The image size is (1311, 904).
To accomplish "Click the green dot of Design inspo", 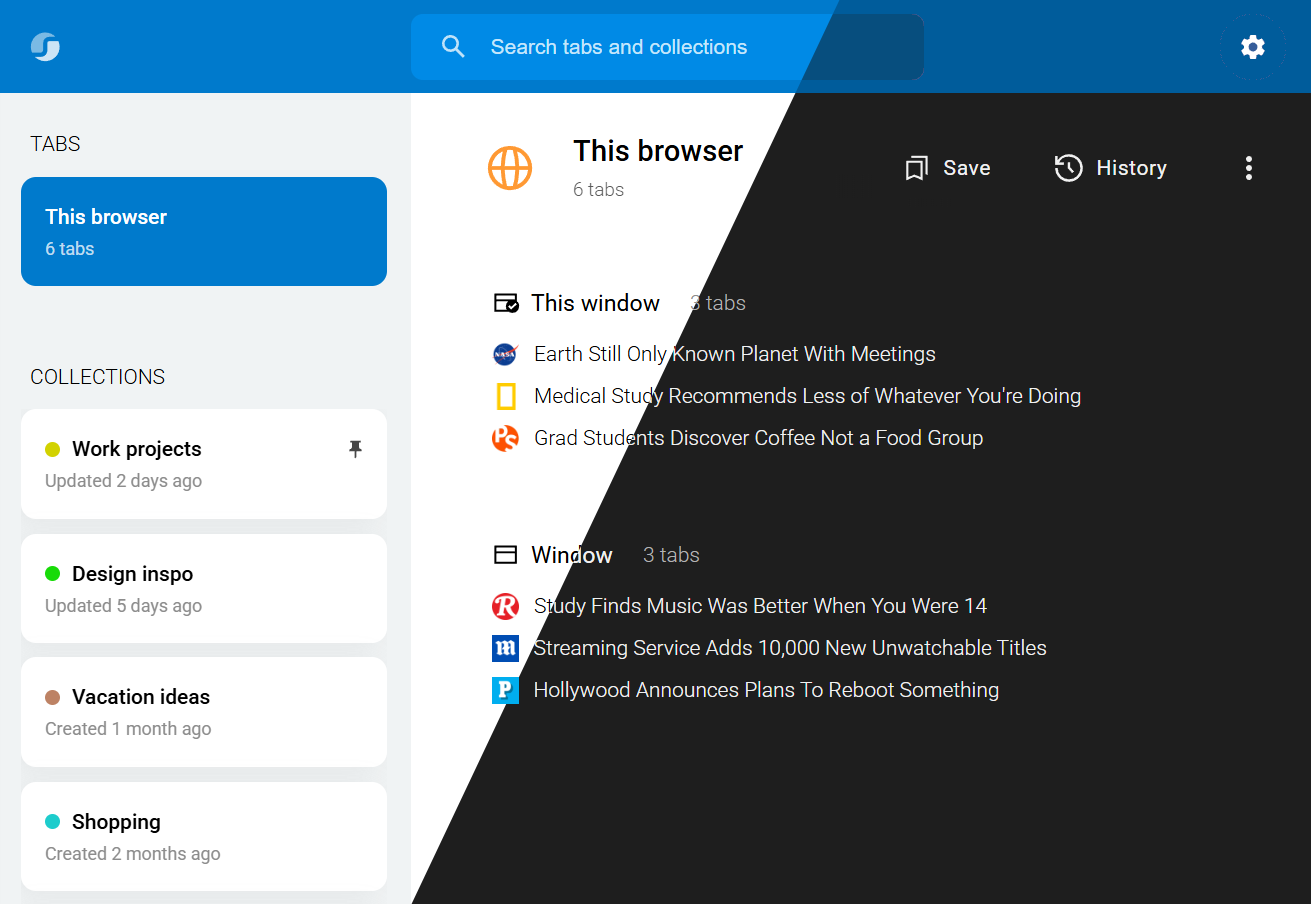I will point(53,574).
